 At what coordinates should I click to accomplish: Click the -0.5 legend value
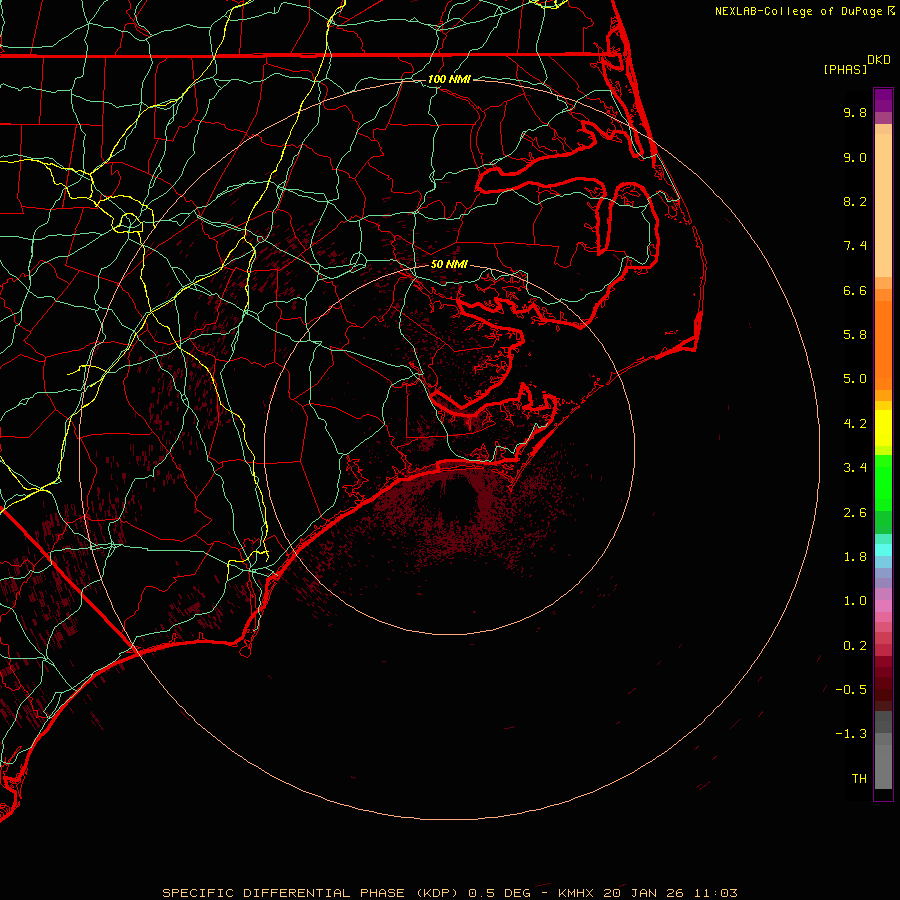(851, 690)
